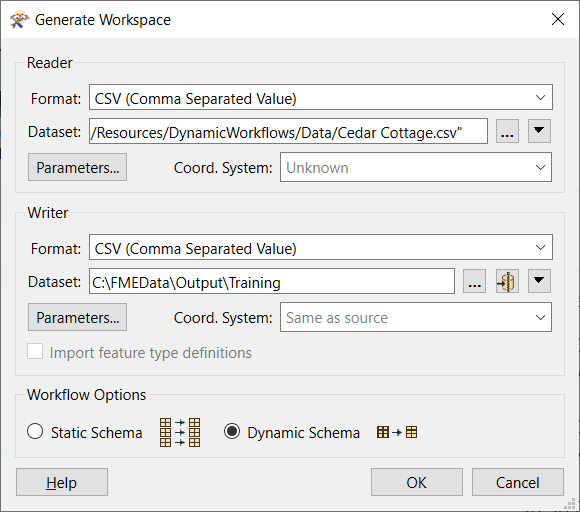Click the Workflow Options heading text
This screenshot has height=512, width=580.
[x=87, y=395]
